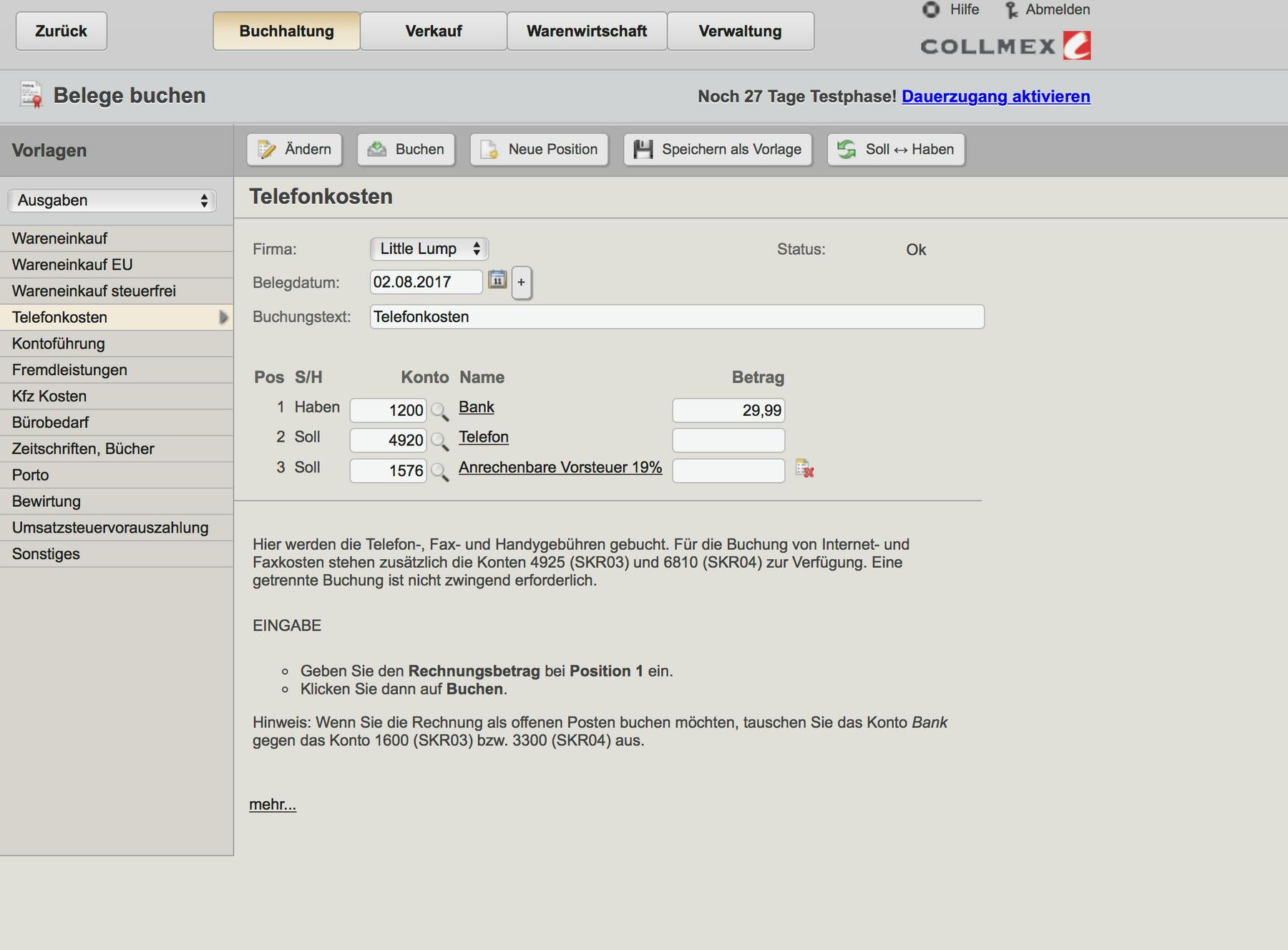Open the Warenwirtschaft tab
Image resolution: width=1288 pixels, height=950 pixels.
(587, 31)
